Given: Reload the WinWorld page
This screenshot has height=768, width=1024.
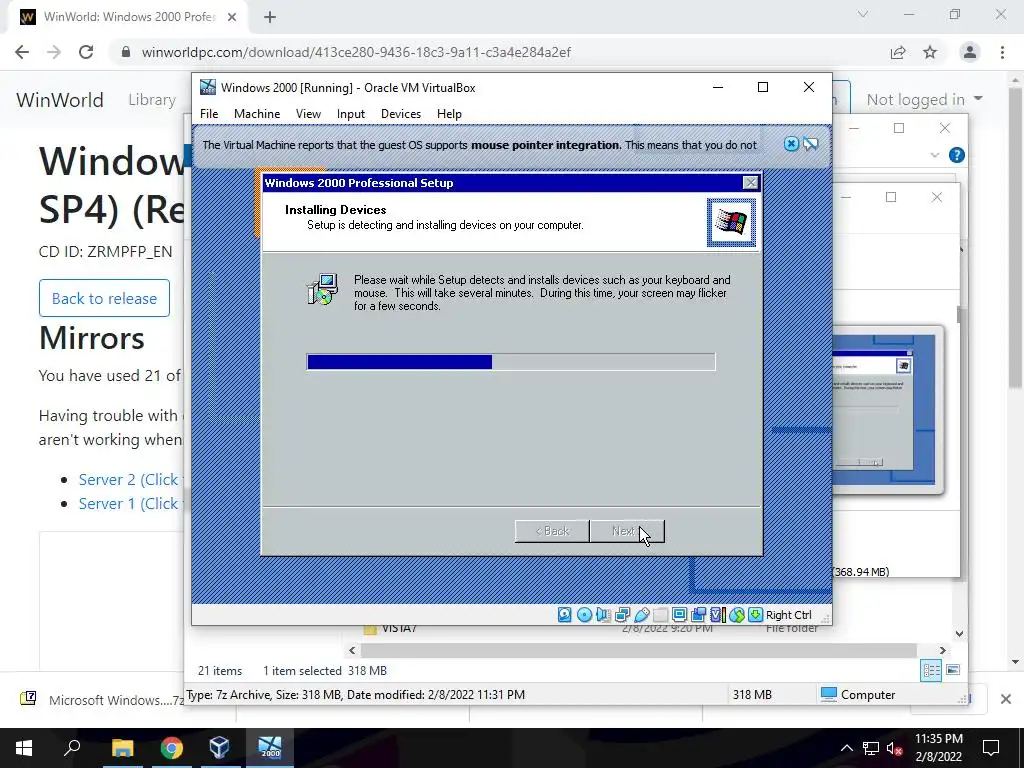Looking at the screenshot, I should pos(86,52).
